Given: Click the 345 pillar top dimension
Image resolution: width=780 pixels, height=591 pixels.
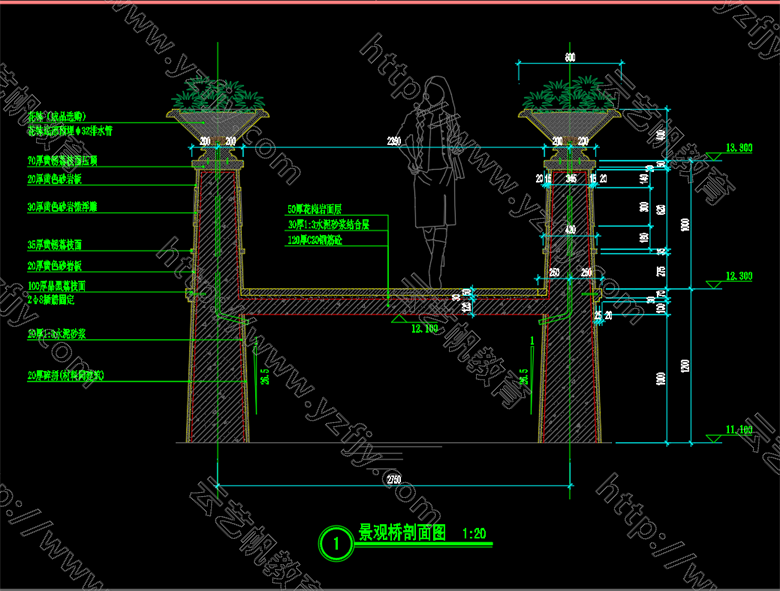Looking at the screenshot, I should pos(571,178).
